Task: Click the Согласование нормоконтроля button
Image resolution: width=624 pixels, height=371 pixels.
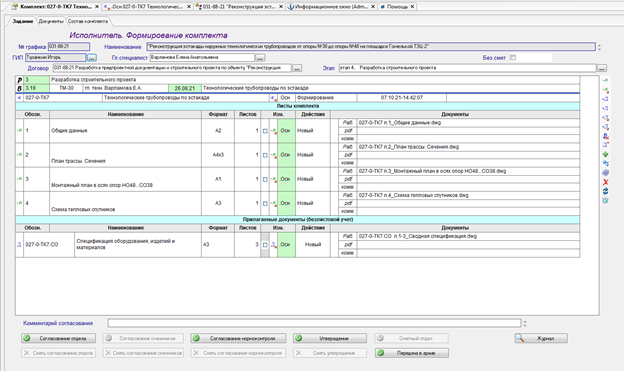Action: coord(238,338)
